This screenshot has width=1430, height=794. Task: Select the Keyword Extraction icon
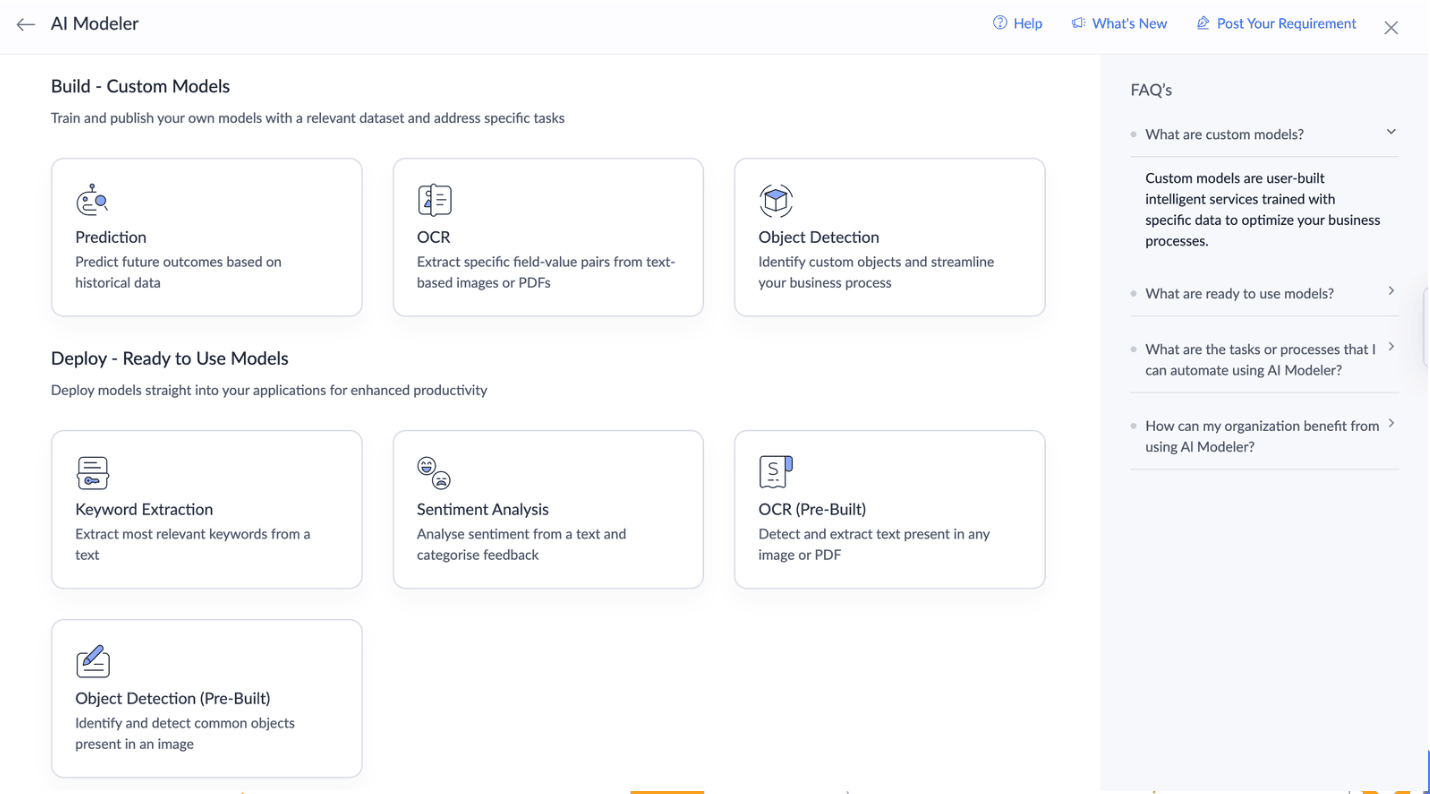tap(93, 472)
